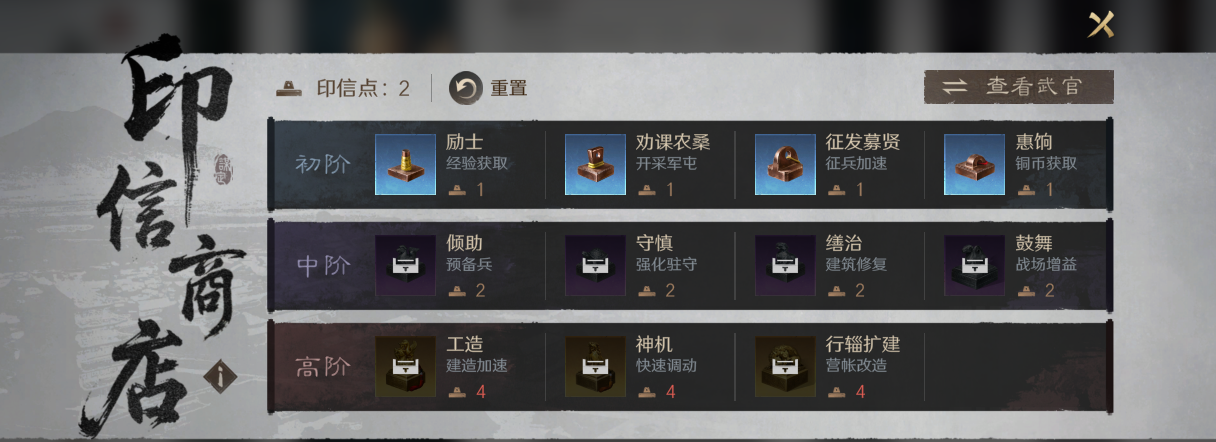The image size is (1216, 442).
Task: Select the 征发募贤 seal icon
Action: point(785,164)
